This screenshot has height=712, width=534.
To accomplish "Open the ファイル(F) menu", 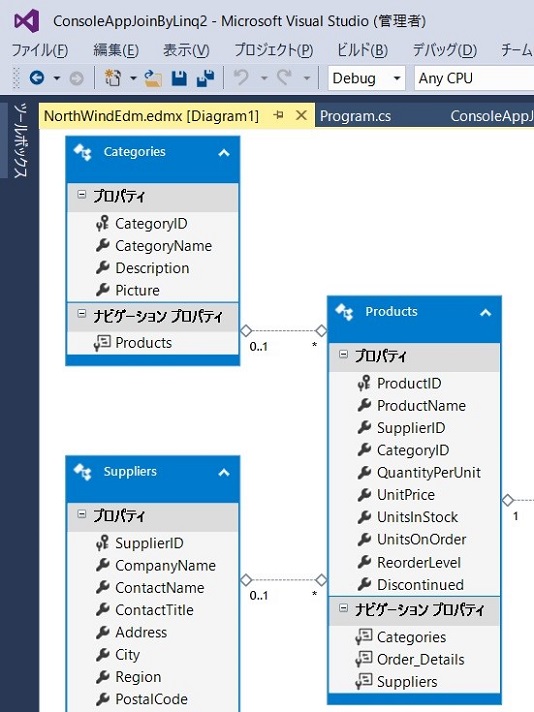I will 40,49.
